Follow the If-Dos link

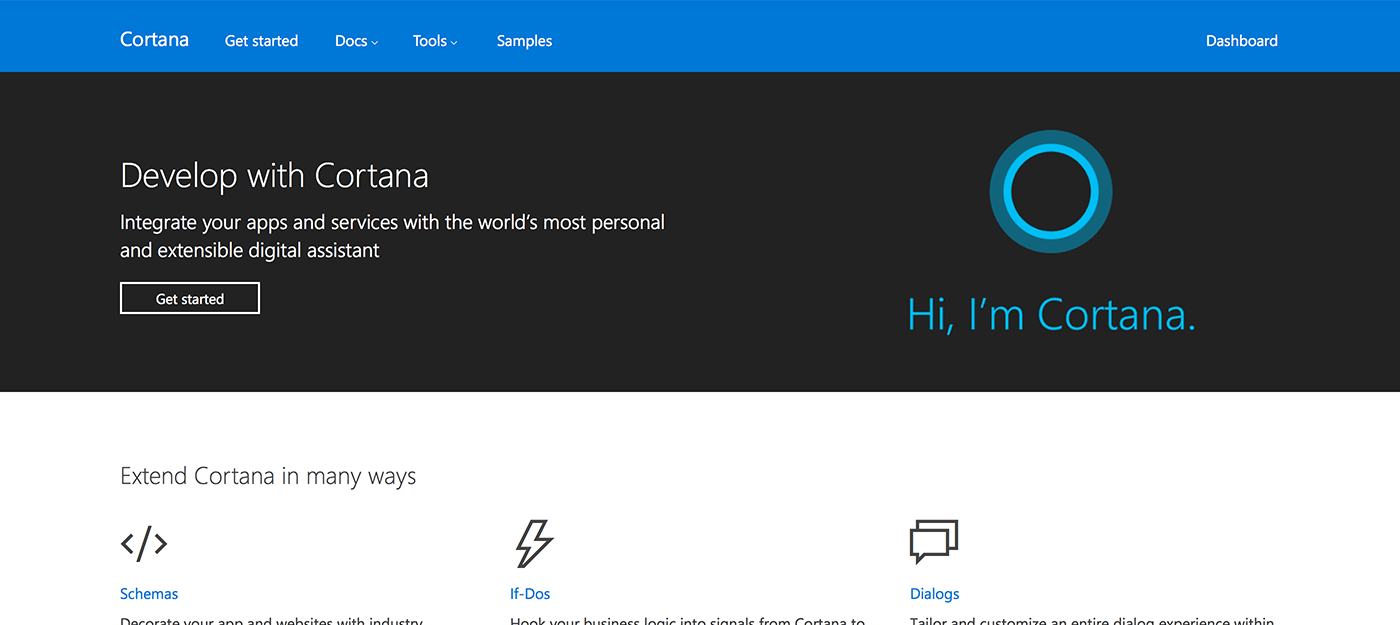pyautogui.click(x=530, y=594)
